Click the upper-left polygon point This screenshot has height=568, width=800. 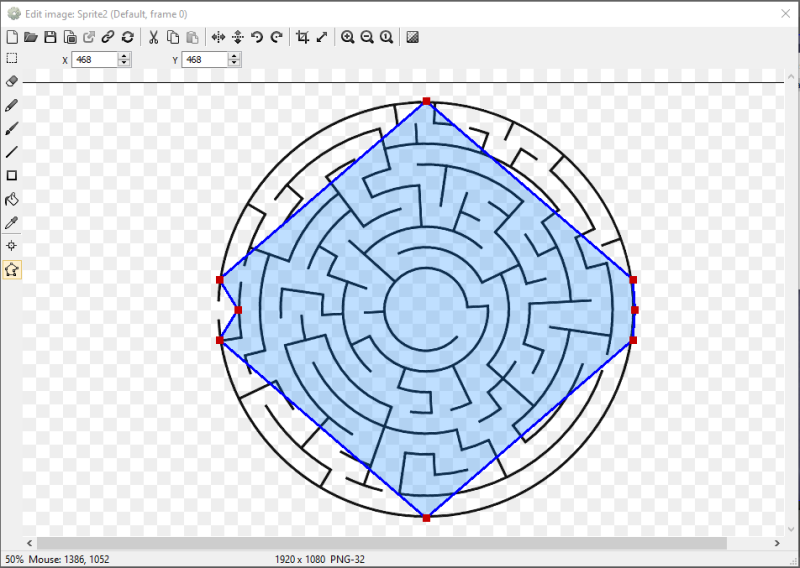[220, 280]
